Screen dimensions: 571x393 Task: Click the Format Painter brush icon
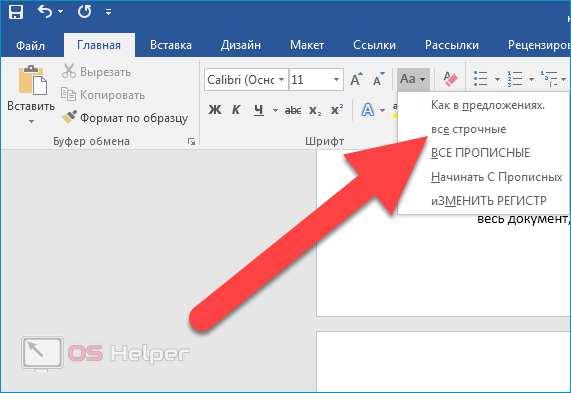69,117
